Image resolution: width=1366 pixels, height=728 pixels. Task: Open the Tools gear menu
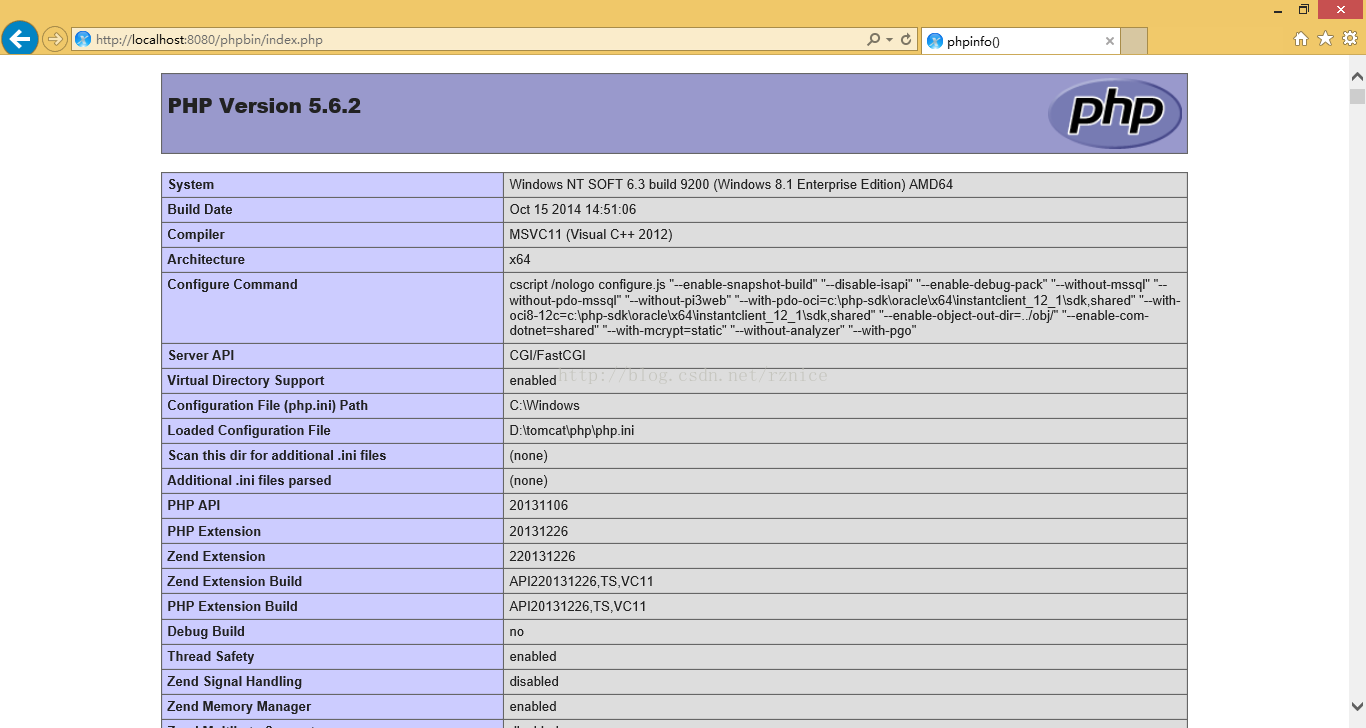(1350, 39)
